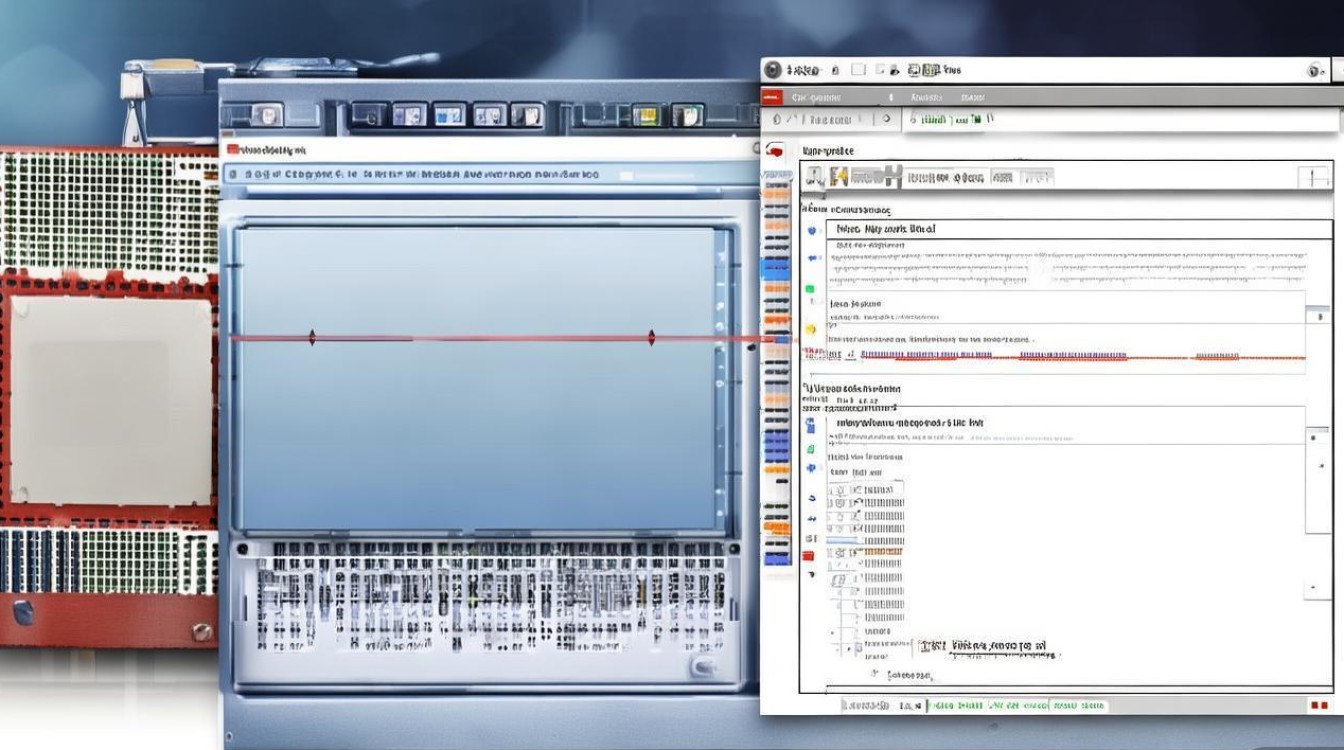This screenshot has width=1344, height=750.
Task: Click the left diamond marker on the red line
Action: (x=312, y=338)
